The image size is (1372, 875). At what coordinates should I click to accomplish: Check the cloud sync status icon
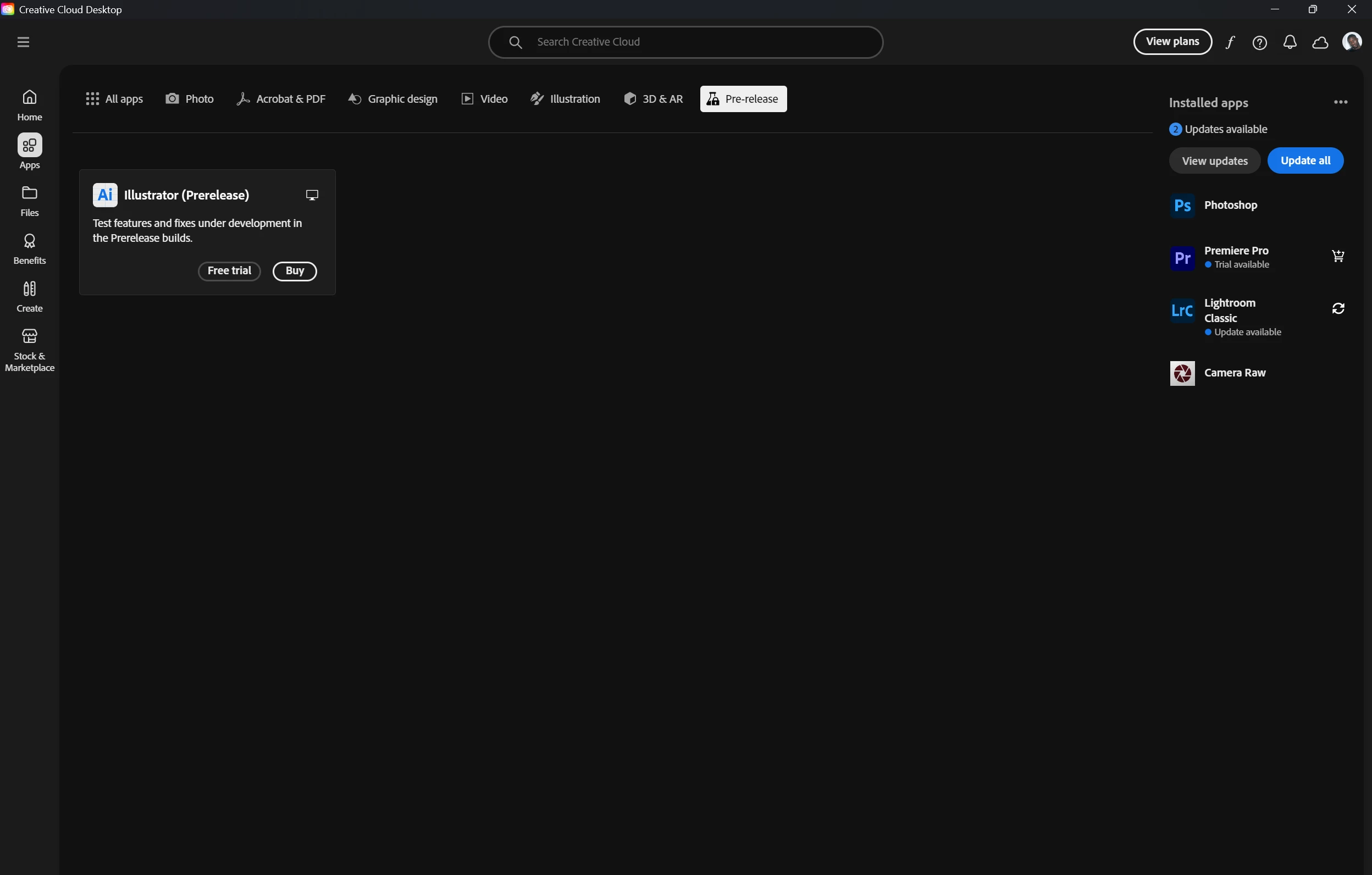tap(1320, 42)
